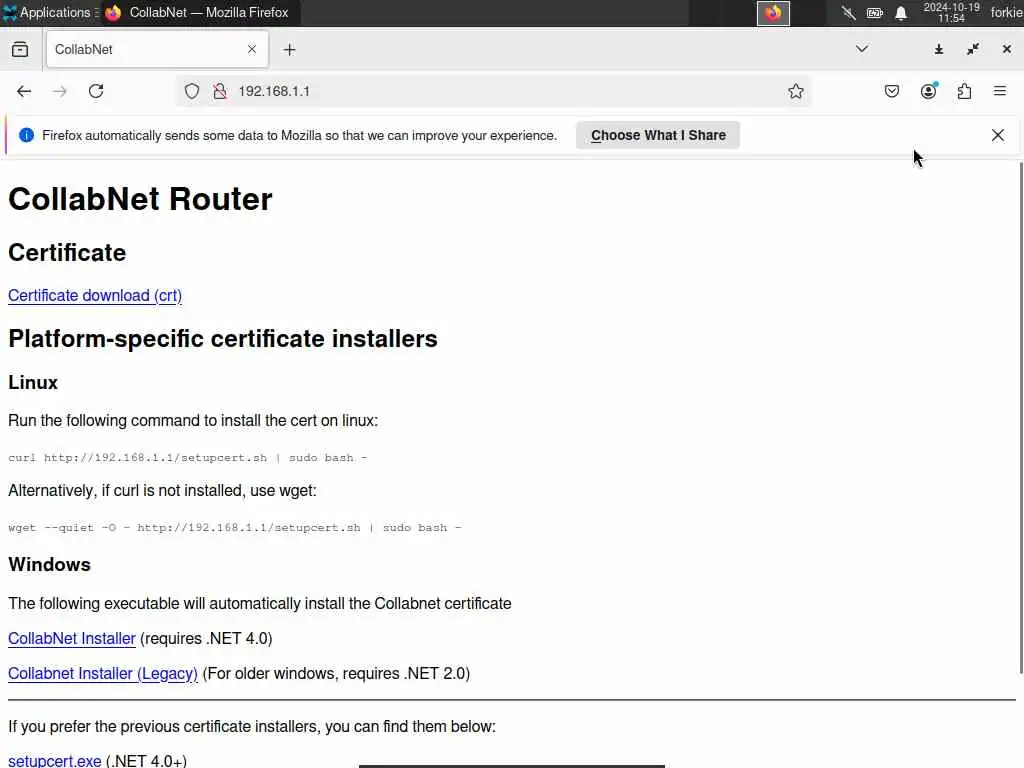Click the Certificate heading

[x=67, y=253]
